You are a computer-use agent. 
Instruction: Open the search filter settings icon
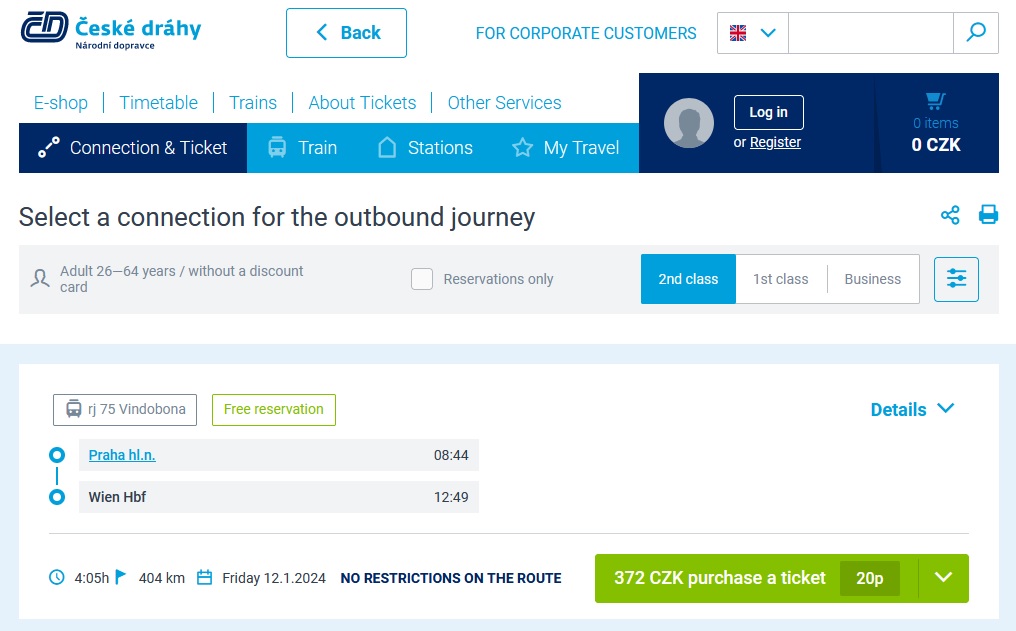point(956,279)
